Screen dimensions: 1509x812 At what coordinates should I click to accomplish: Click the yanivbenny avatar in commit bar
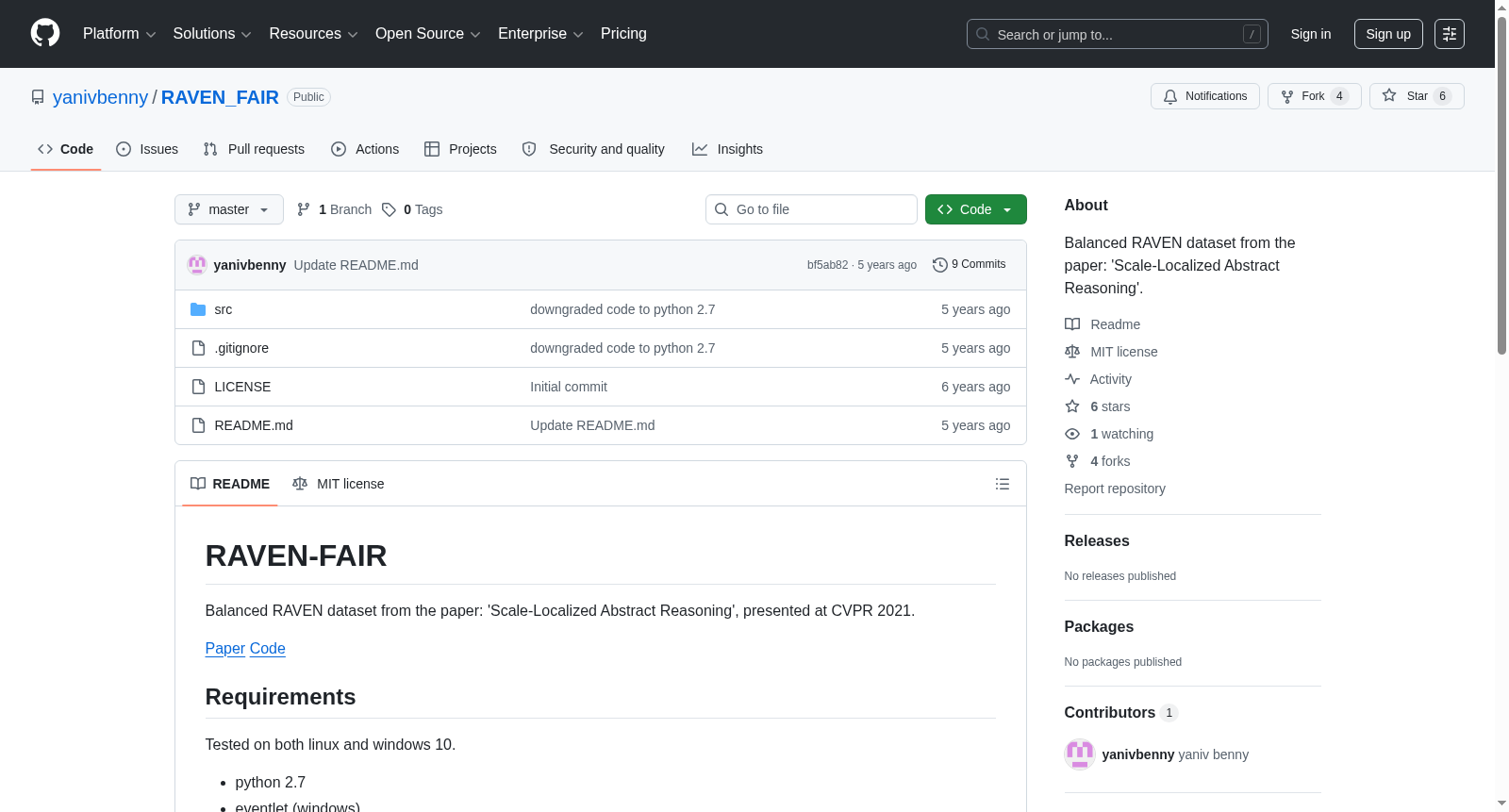click(x=197, y=265)
